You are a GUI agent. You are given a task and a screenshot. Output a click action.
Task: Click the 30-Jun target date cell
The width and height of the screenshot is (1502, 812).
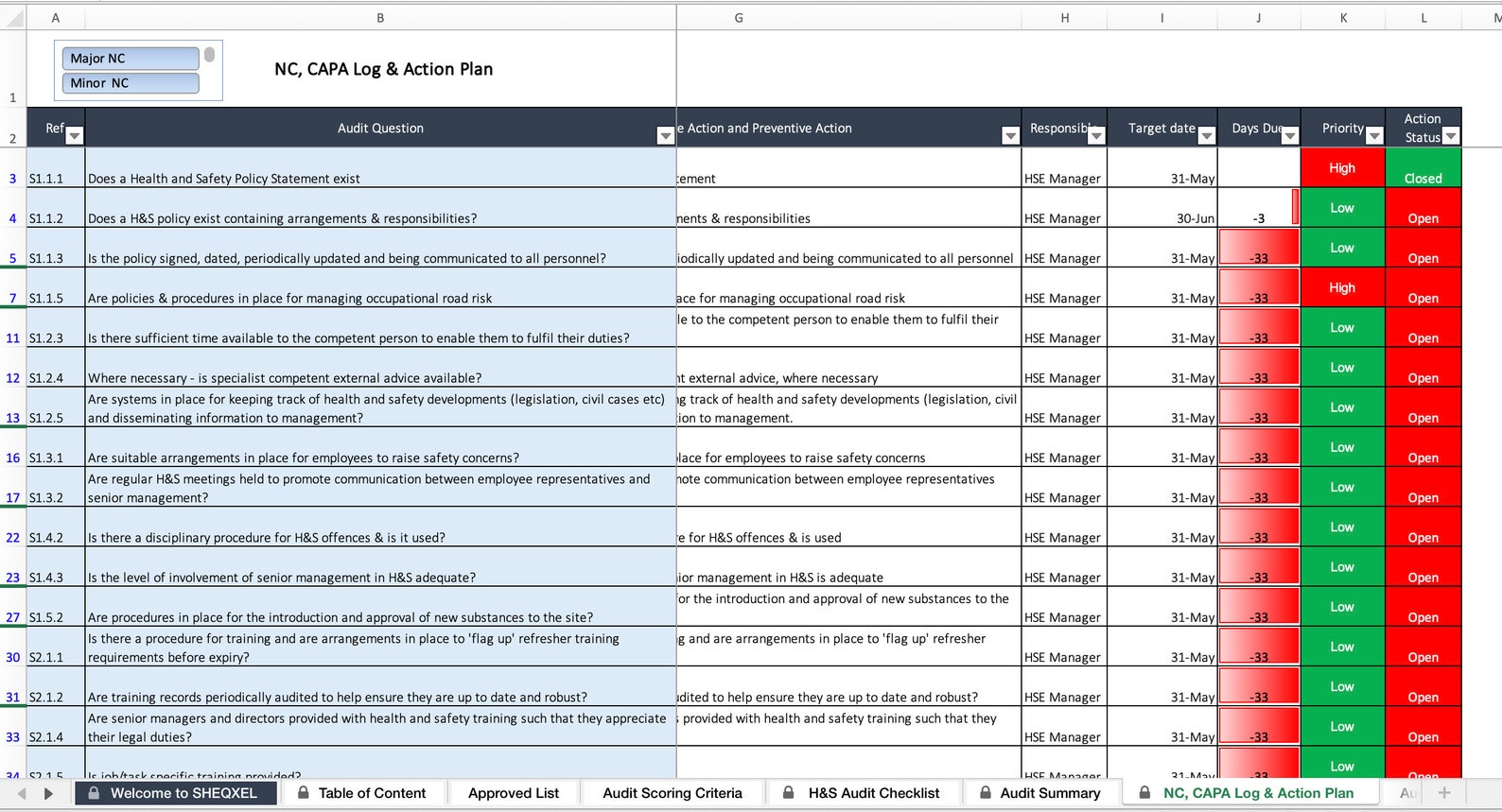click(1162, 208)
